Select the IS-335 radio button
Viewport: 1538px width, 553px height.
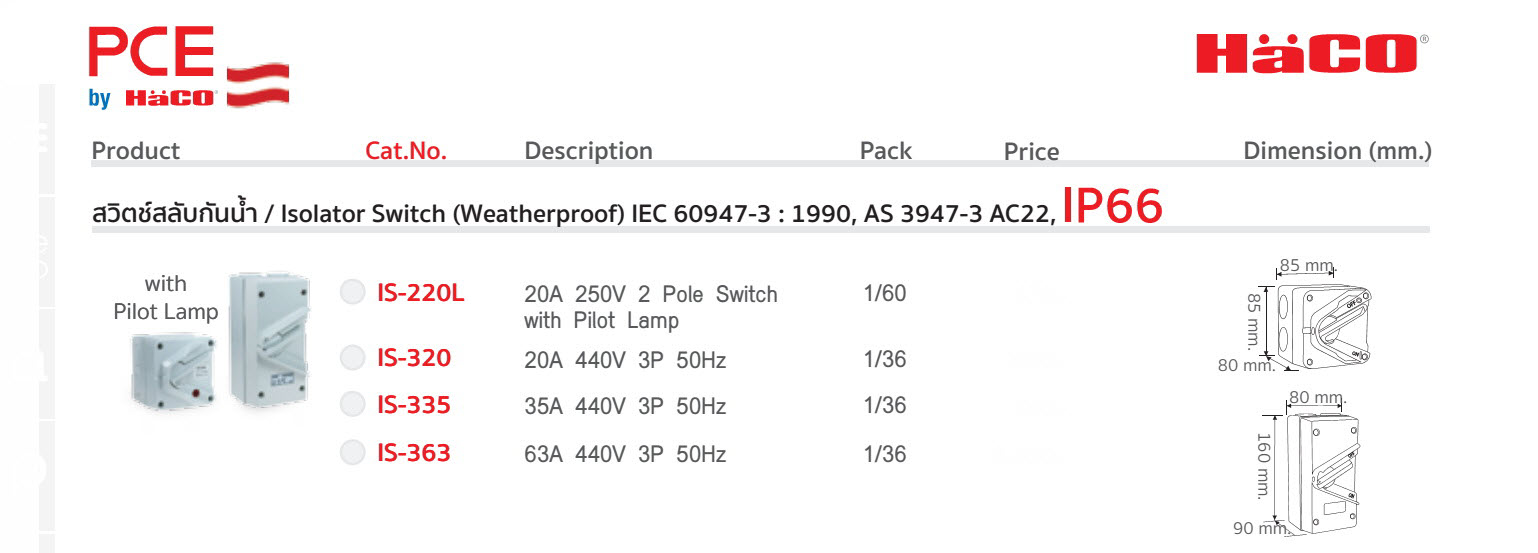click(x=352, y=404)
